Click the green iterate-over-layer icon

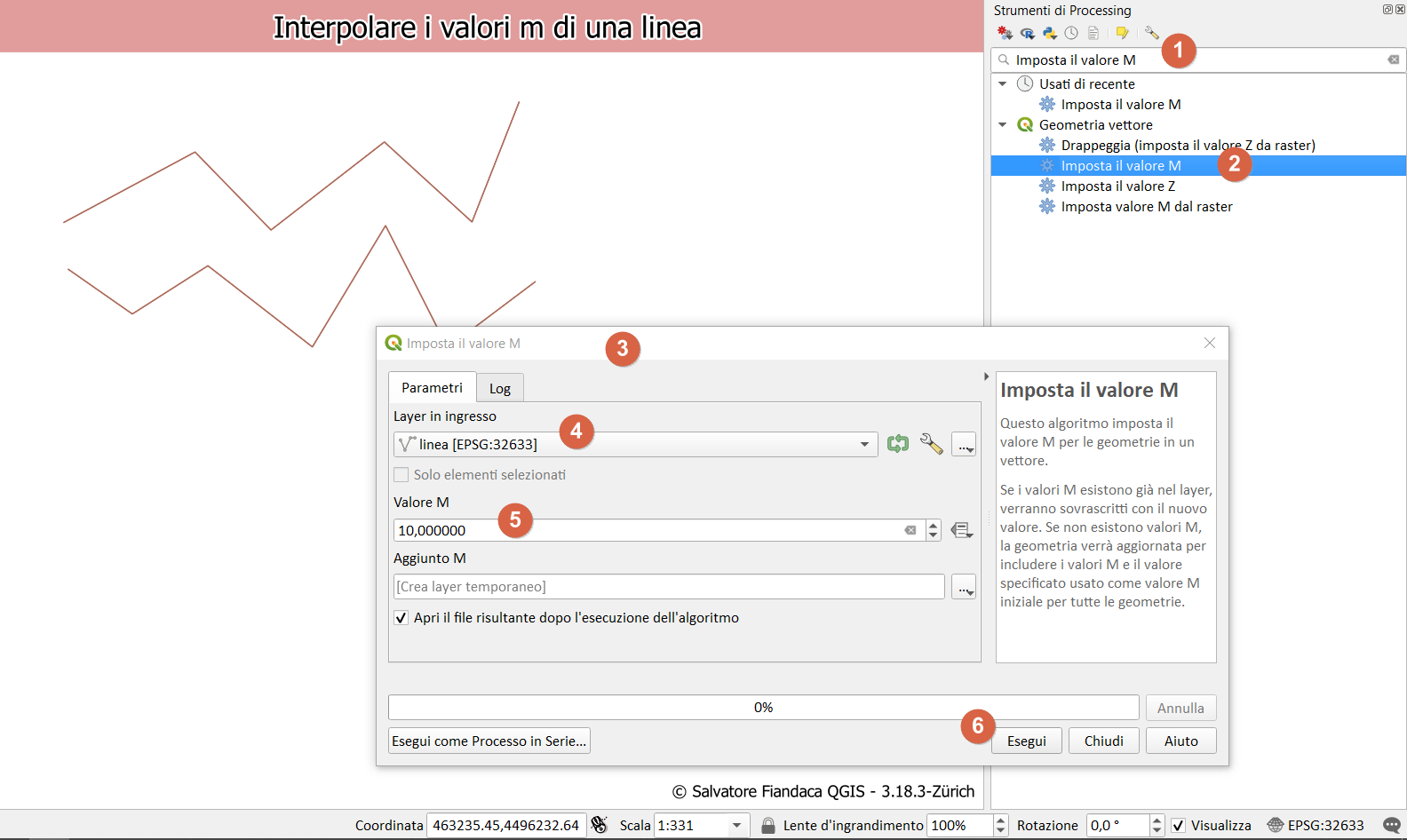pos(898,444)
